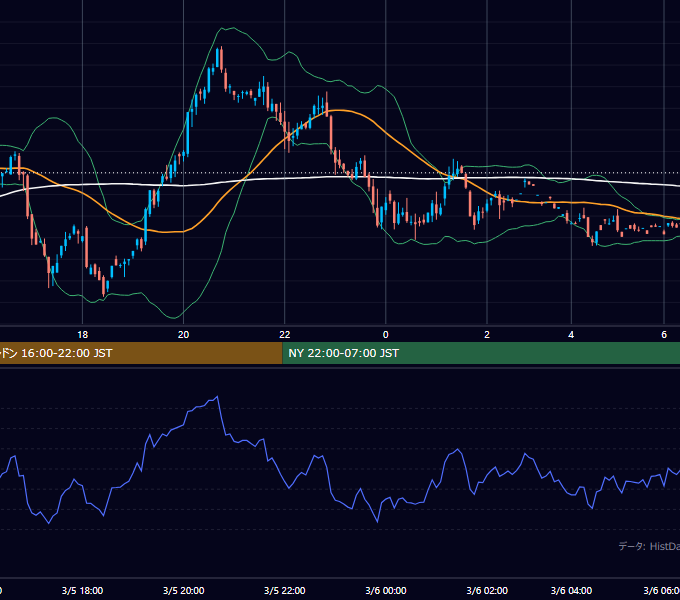Click the NY 22:00-07:00 JST session band
Screen dimensions: 680x600
pos(481,353)
